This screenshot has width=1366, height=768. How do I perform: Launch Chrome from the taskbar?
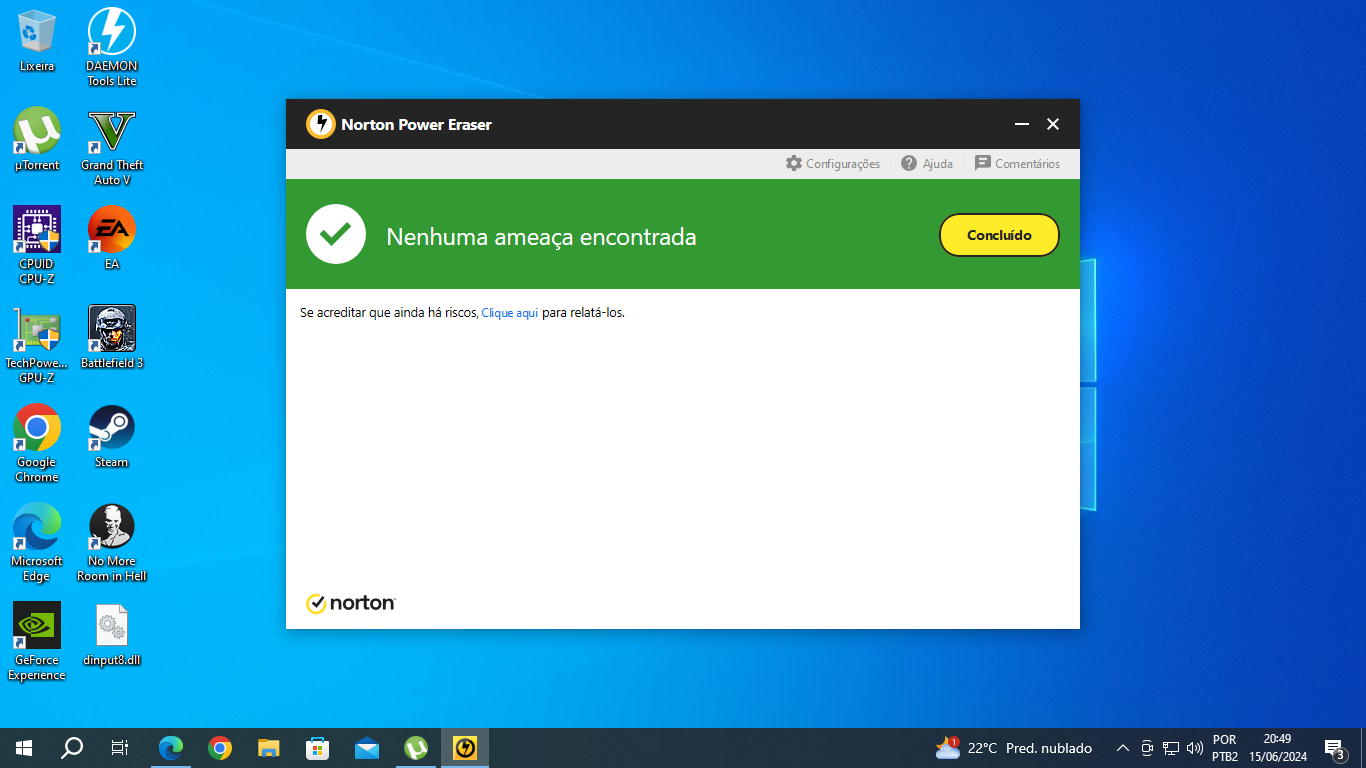(x=220, y=748)
